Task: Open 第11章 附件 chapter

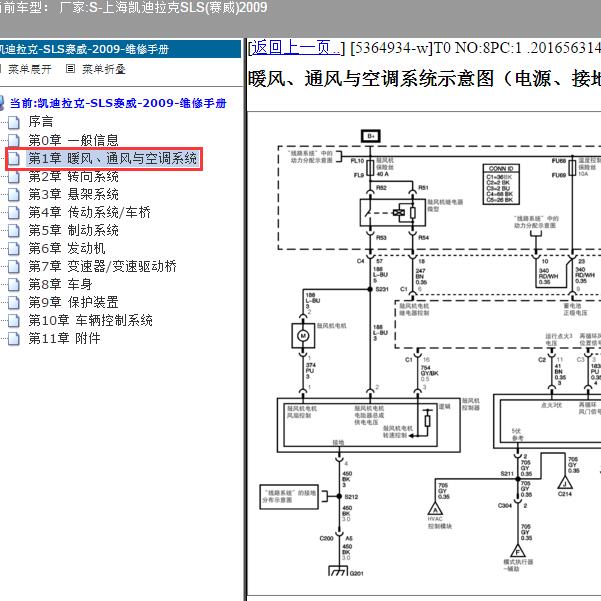Action: (64, 338)
